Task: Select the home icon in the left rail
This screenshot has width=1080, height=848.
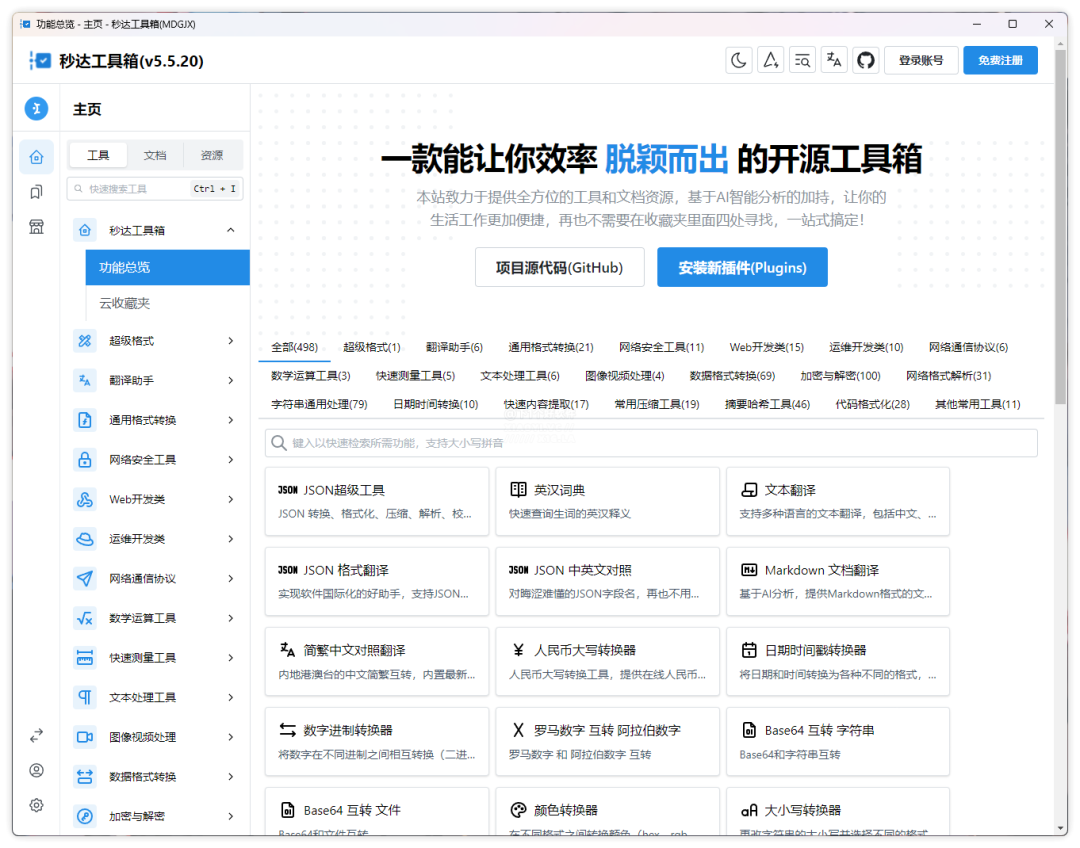Action: pos(37,157)
